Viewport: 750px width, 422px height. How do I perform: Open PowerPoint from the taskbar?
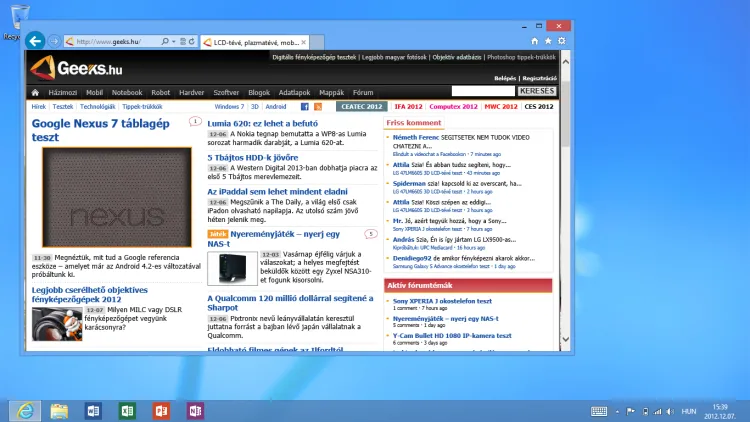(x=160, y=410)
